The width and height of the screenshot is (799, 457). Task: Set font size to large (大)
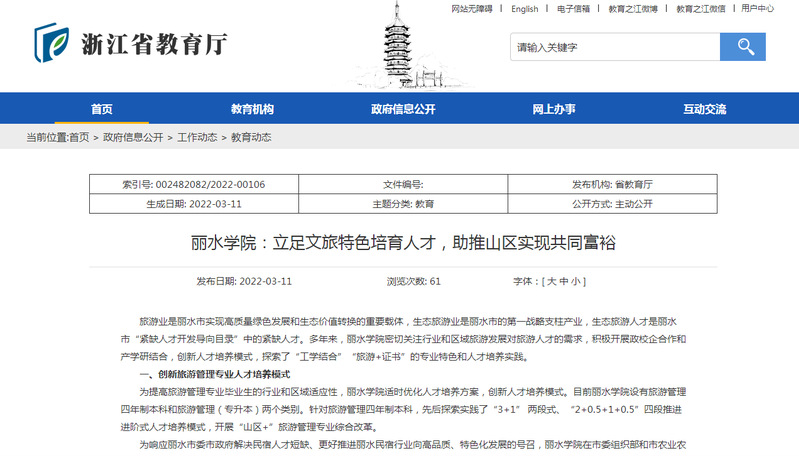tap(551, 282)
